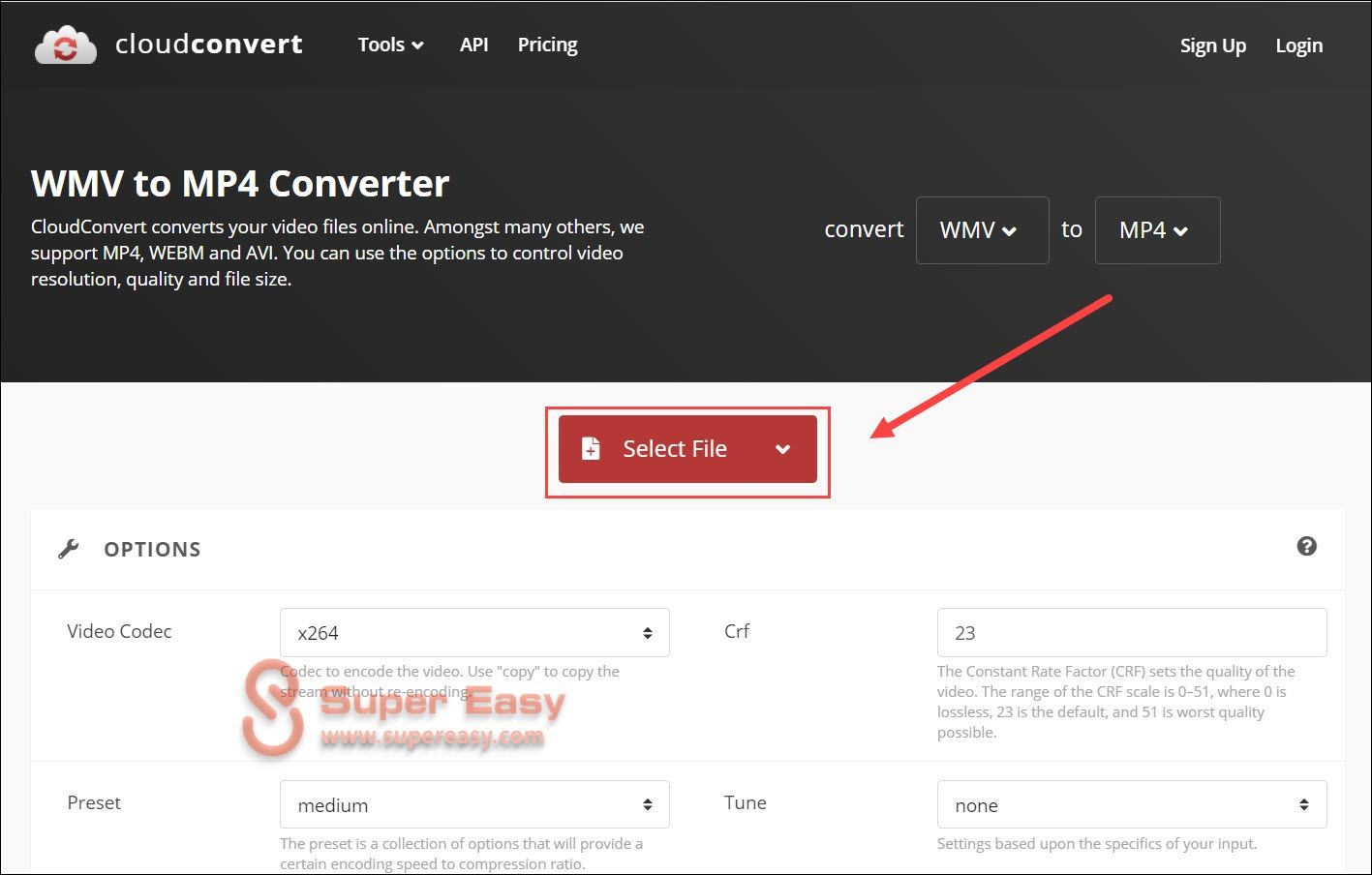Screen dimensions: 1372x875
Task: Open the Tools menu
Action: [x=390, y=45]
